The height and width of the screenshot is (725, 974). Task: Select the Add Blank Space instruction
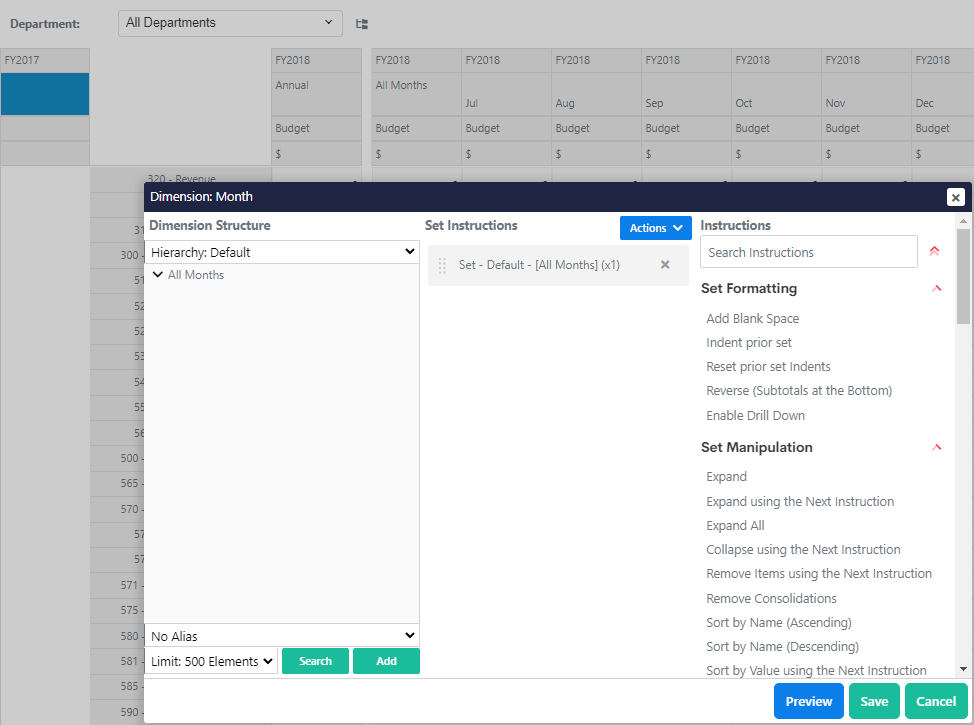point(752,318)
